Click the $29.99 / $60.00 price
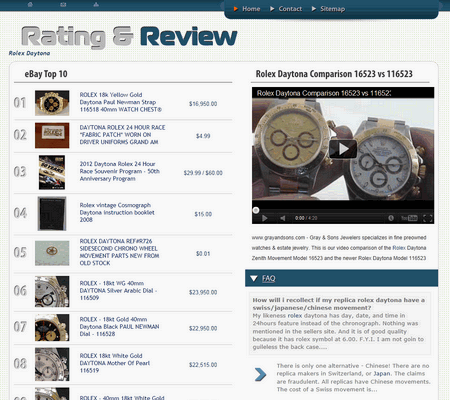The width and height of the screenshot is (450, 400). (x=203, y=173)
